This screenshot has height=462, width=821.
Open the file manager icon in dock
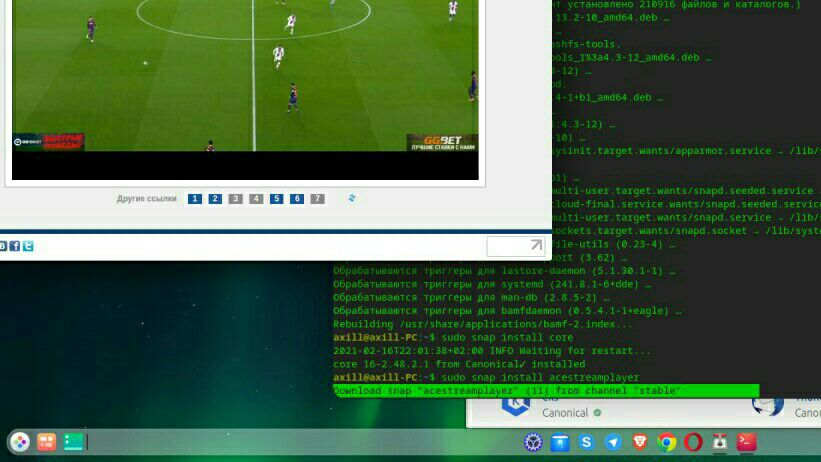pos(560,443)
